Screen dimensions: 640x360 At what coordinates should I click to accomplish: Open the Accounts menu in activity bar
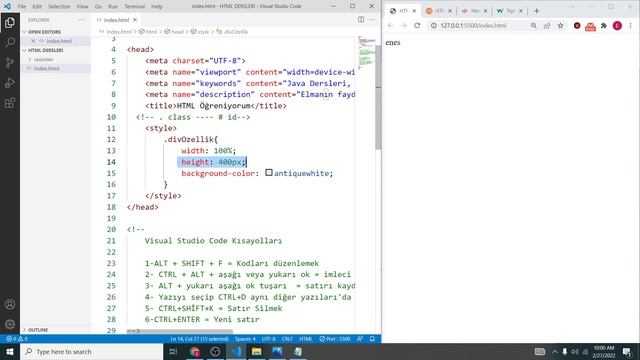(x=10, y=304)
